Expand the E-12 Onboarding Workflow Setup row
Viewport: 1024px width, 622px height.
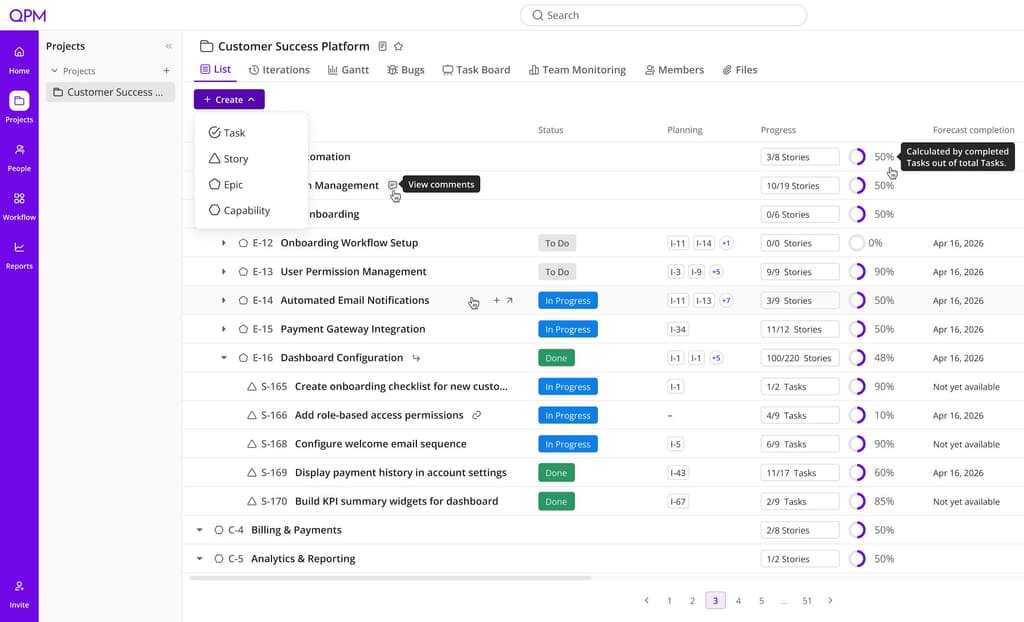click(223, 243)
